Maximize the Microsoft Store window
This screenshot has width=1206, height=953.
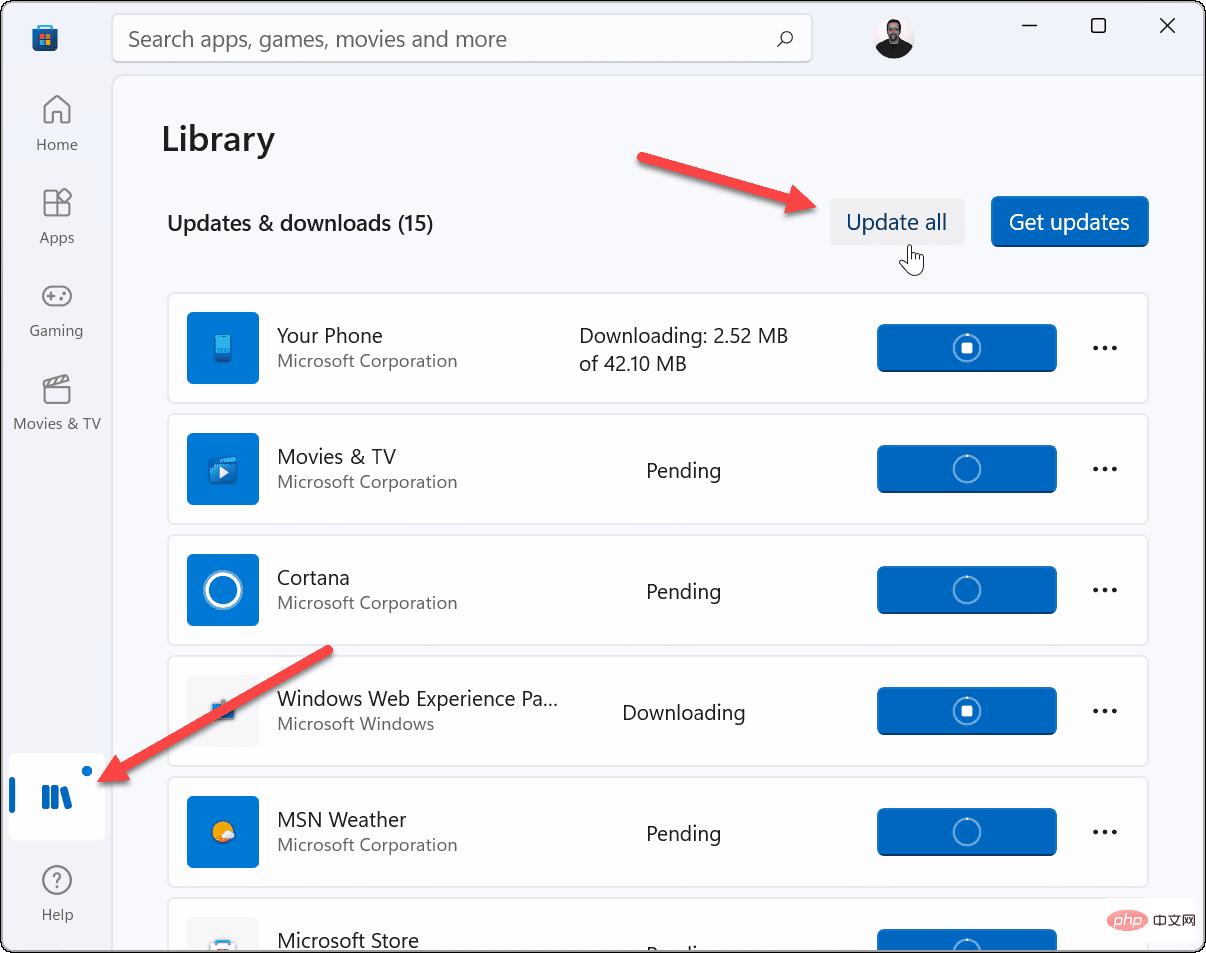tap(1098, 27)
